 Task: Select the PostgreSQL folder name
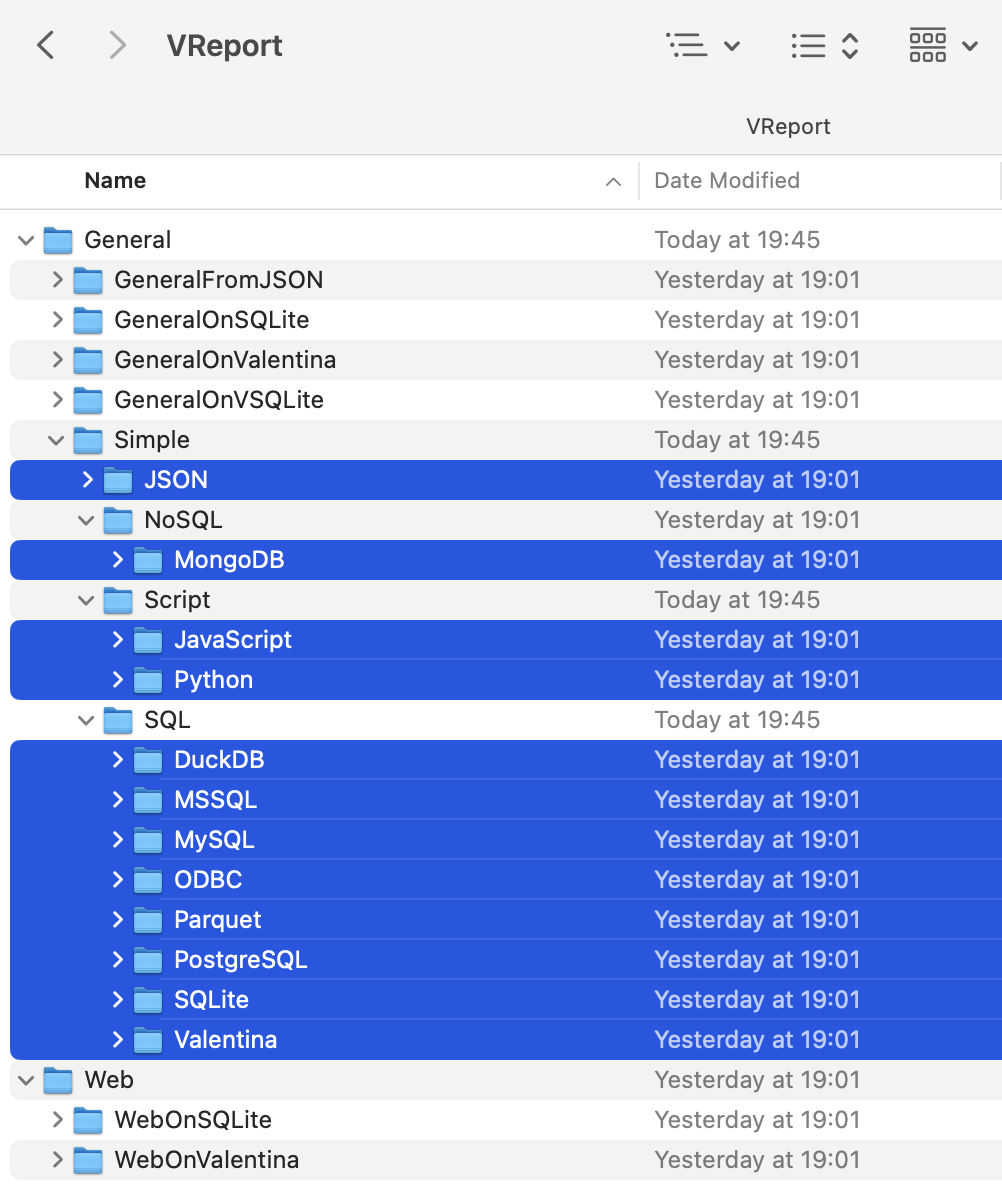(x=241, y=960)
